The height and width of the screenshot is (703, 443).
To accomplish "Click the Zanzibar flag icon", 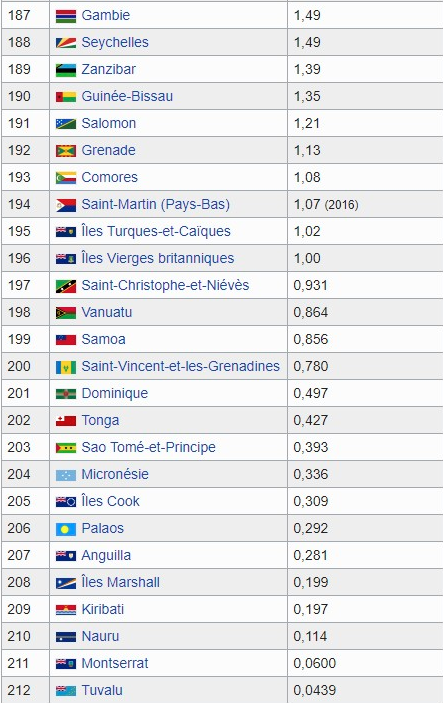I will (65, 70).
